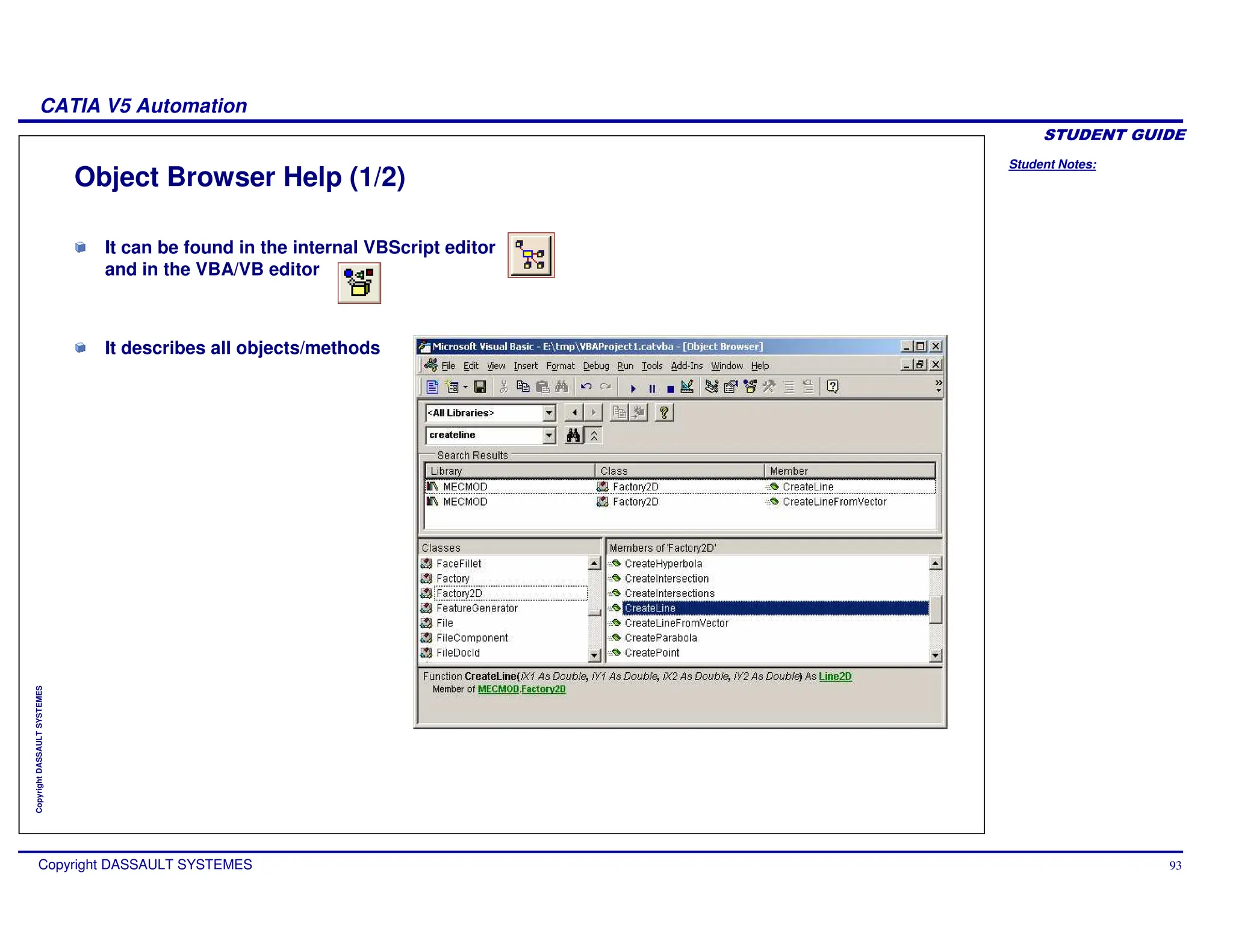Open the Project Explorer icon
The height and width of the screenshot is (952, 1233).
pyautogui.click(x=711, y=386)
